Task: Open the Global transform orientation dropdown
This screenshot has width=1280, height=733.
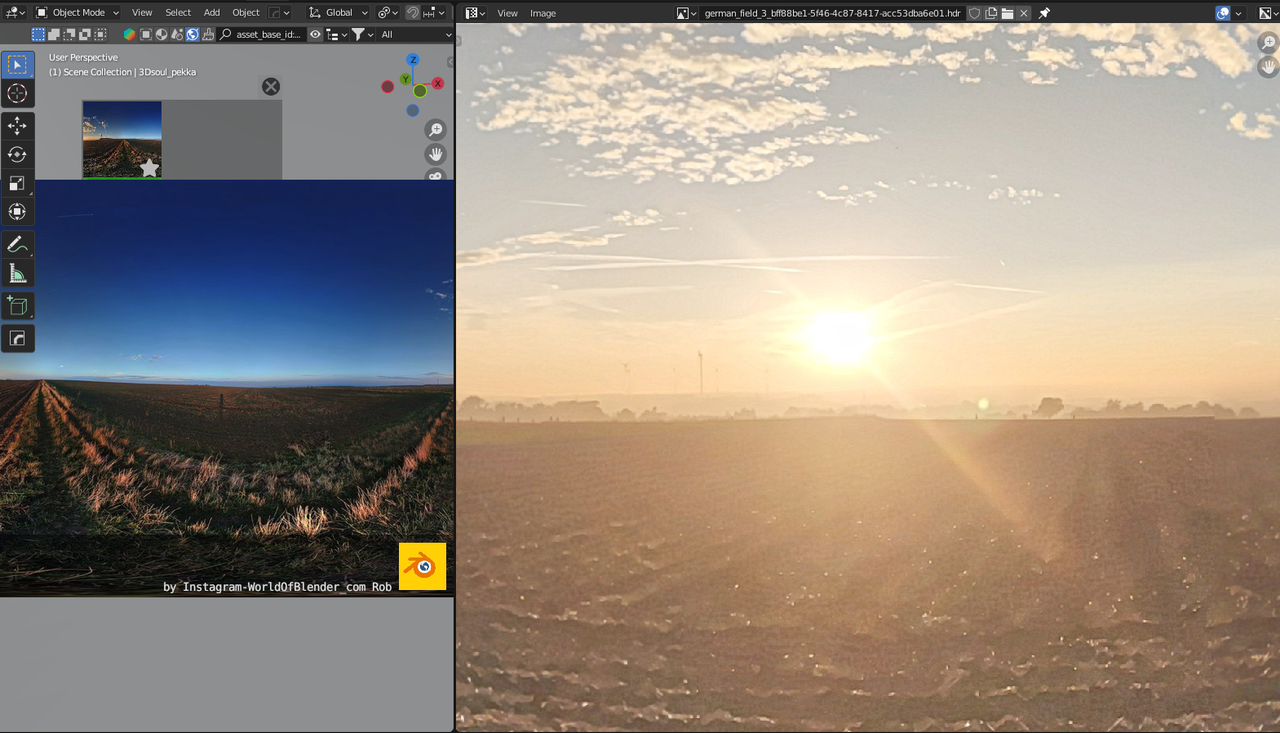Action: 338,13
